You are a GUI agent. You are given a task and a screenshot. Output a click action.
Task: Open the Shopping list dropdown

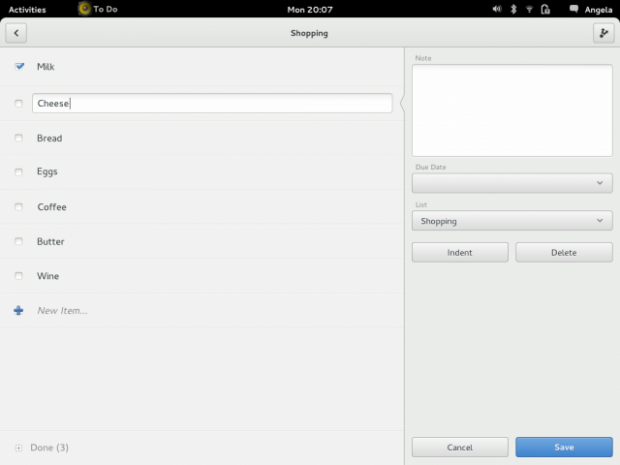(512, 221)
